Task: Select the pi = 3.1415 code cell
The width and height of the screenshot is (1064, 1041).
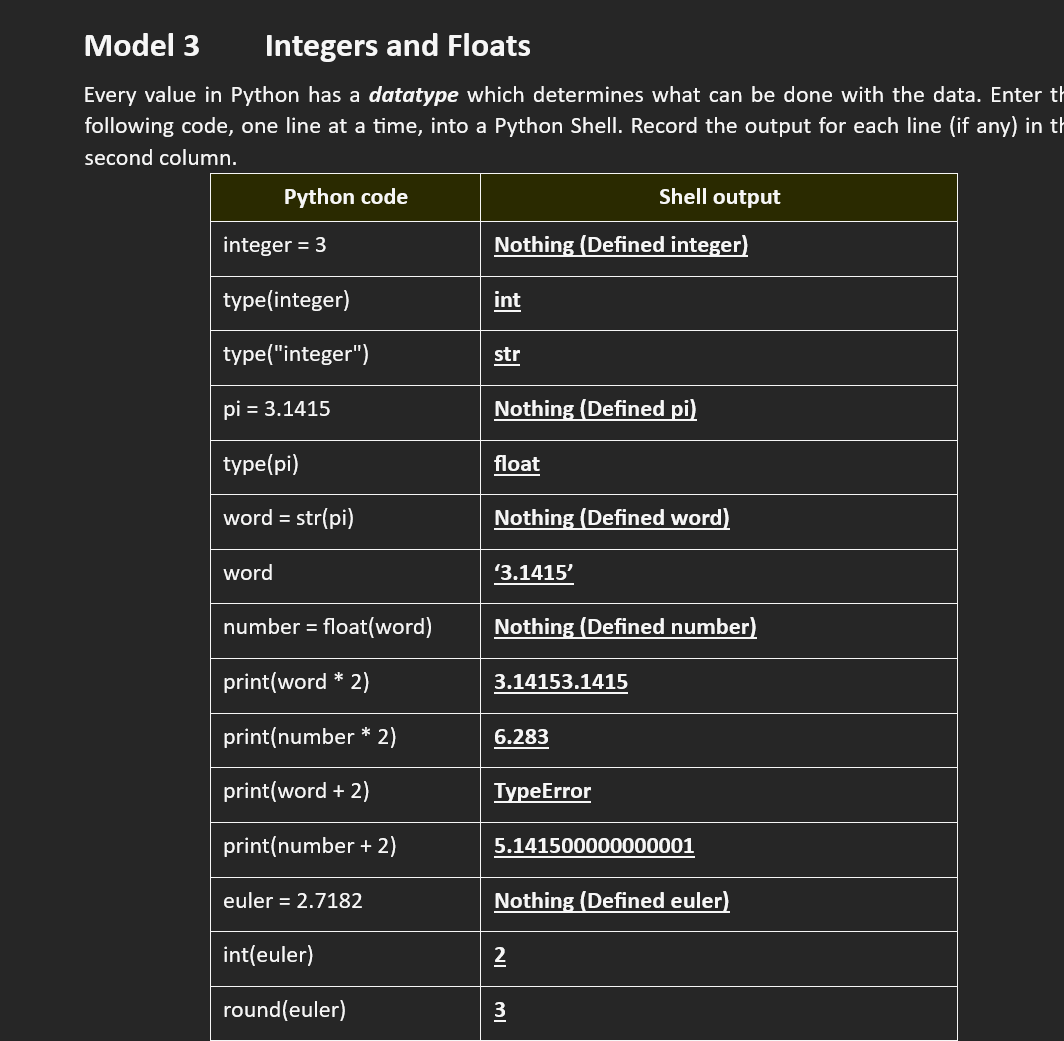Action: tap(276, 409)
